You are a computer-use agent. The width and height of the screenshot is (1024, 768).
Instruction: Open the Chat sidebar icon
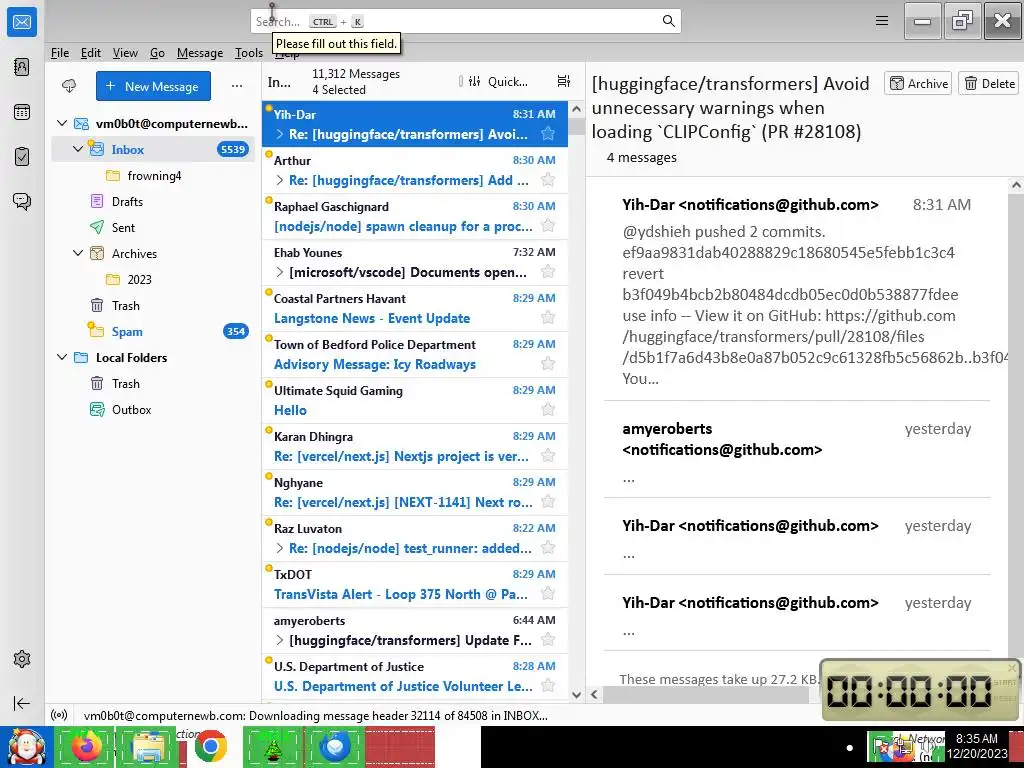pos(22,201)
